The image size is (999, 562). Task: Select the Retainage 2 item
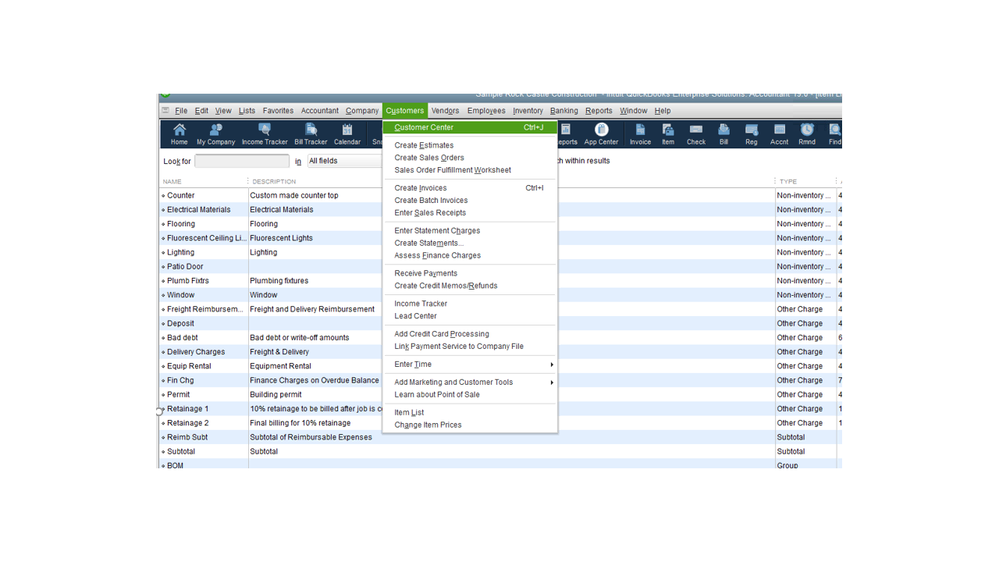coord(499,423)
